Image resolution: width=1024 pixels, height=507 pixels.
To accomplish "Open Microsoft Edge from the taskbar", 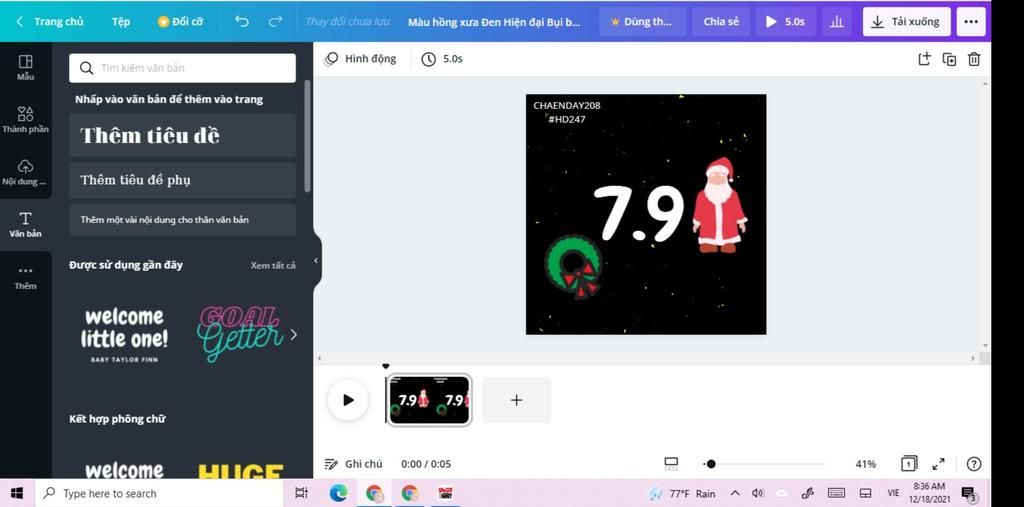I will tap(338, 493).
